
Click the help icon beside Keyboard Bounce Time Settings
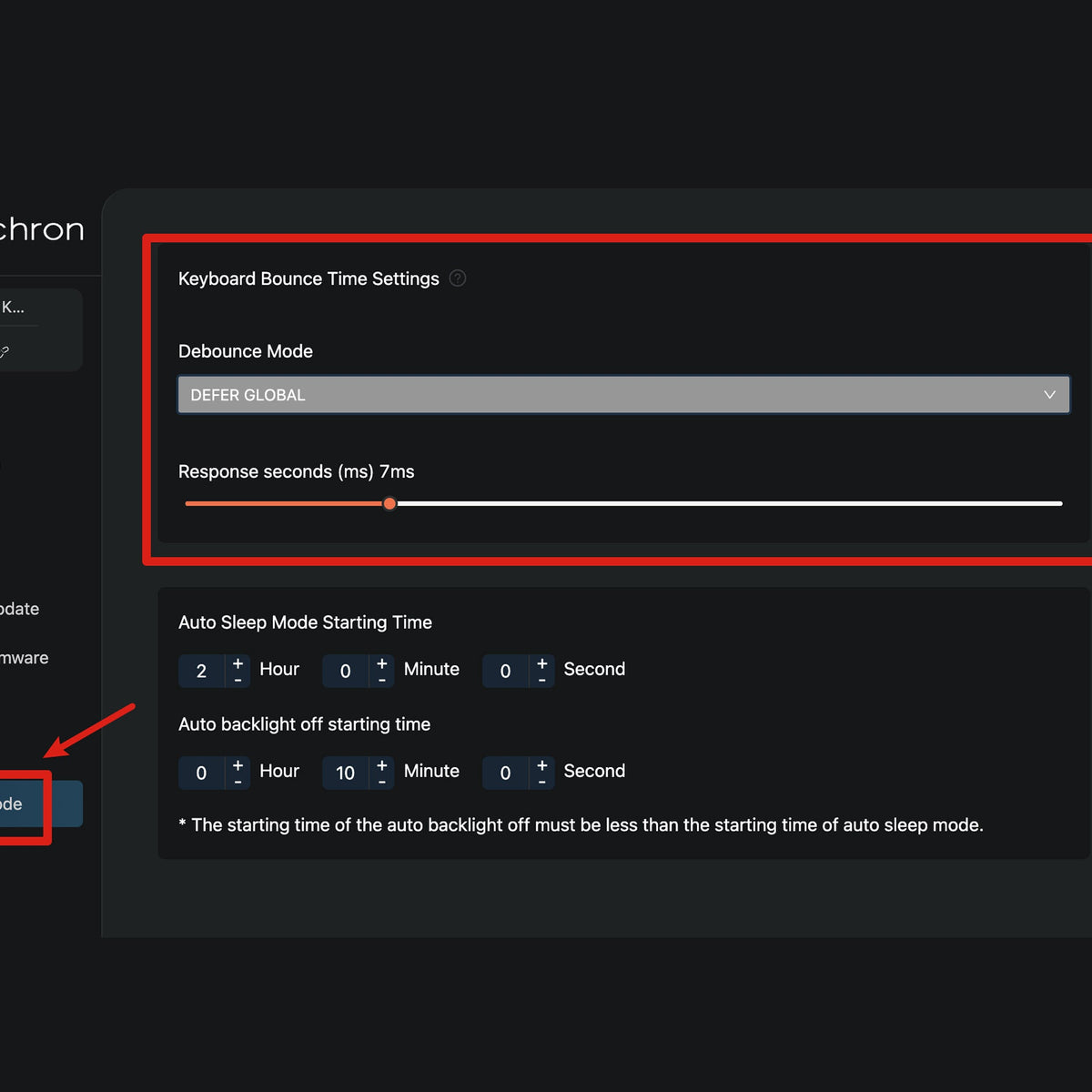click(458, 278)
